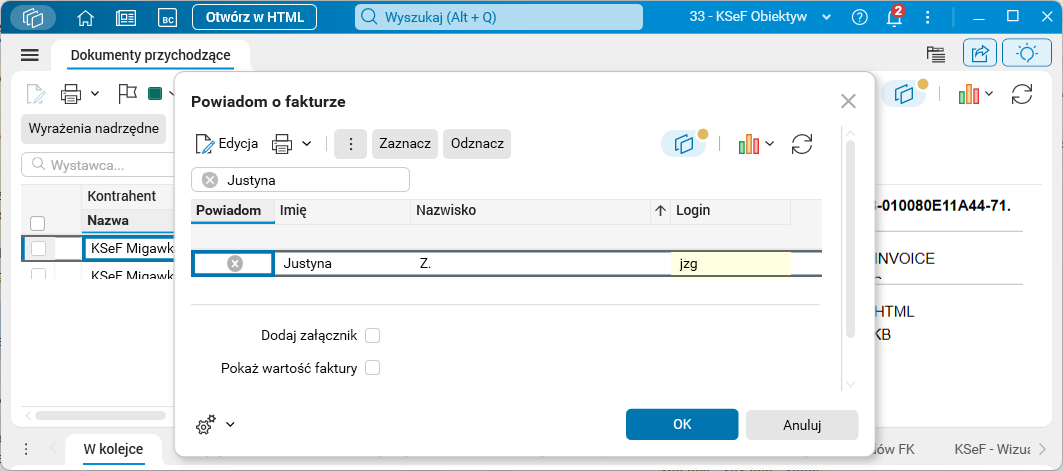Screen dimensions: 1063x471
Task: Toggle the header select-all checkbox in background list
Action: (x=38, y=223)
